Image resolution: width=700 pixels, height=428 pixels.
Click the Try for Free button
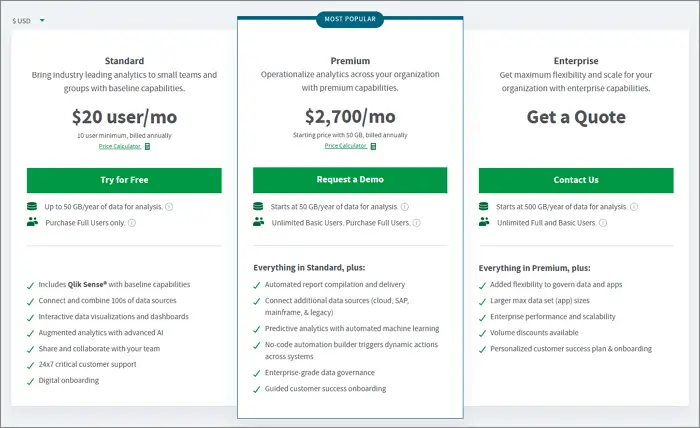[124, 180]
